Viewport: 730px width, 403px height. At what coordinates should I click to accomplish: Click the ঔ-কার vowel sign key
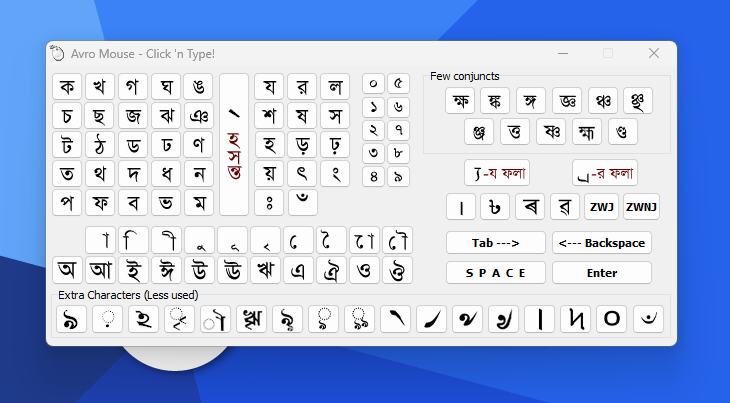[398, 240]
